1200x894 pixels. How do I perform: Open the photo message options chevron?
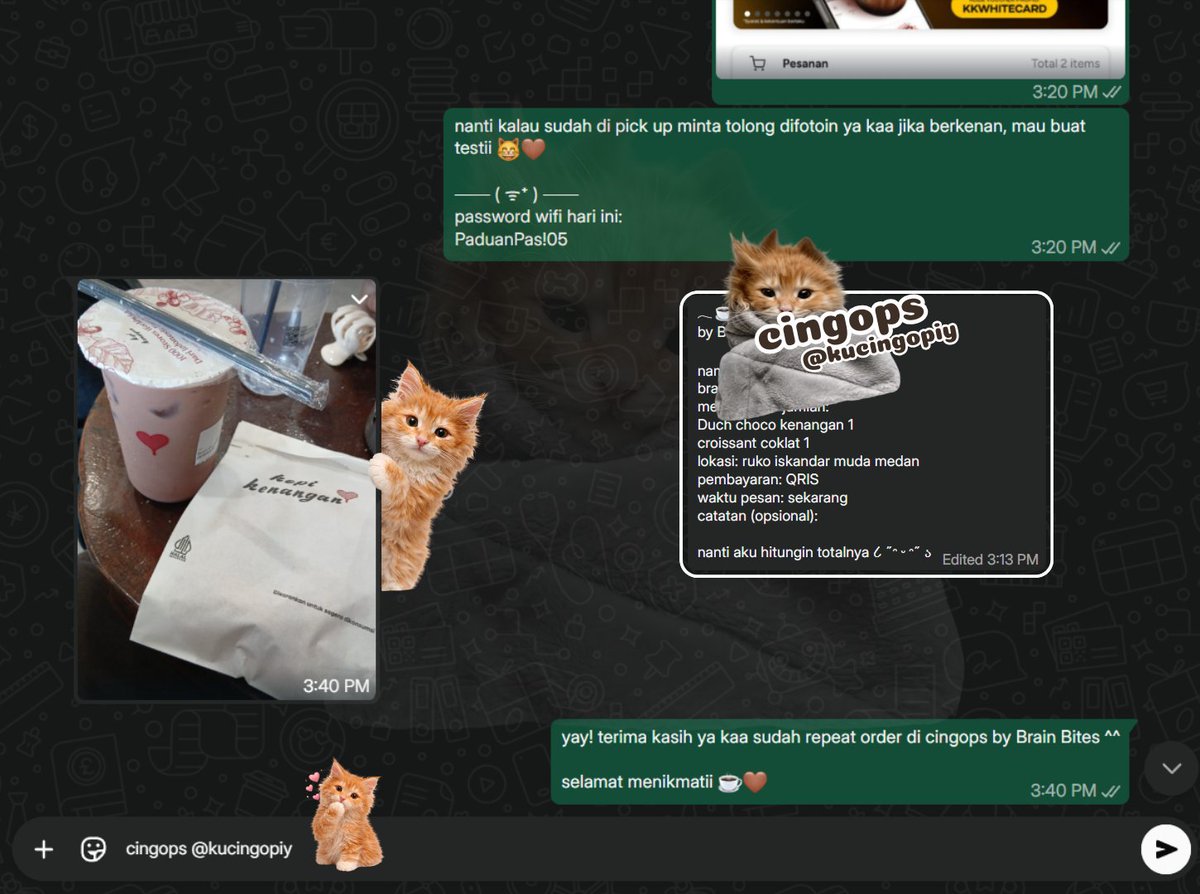(x=360, y=299)
